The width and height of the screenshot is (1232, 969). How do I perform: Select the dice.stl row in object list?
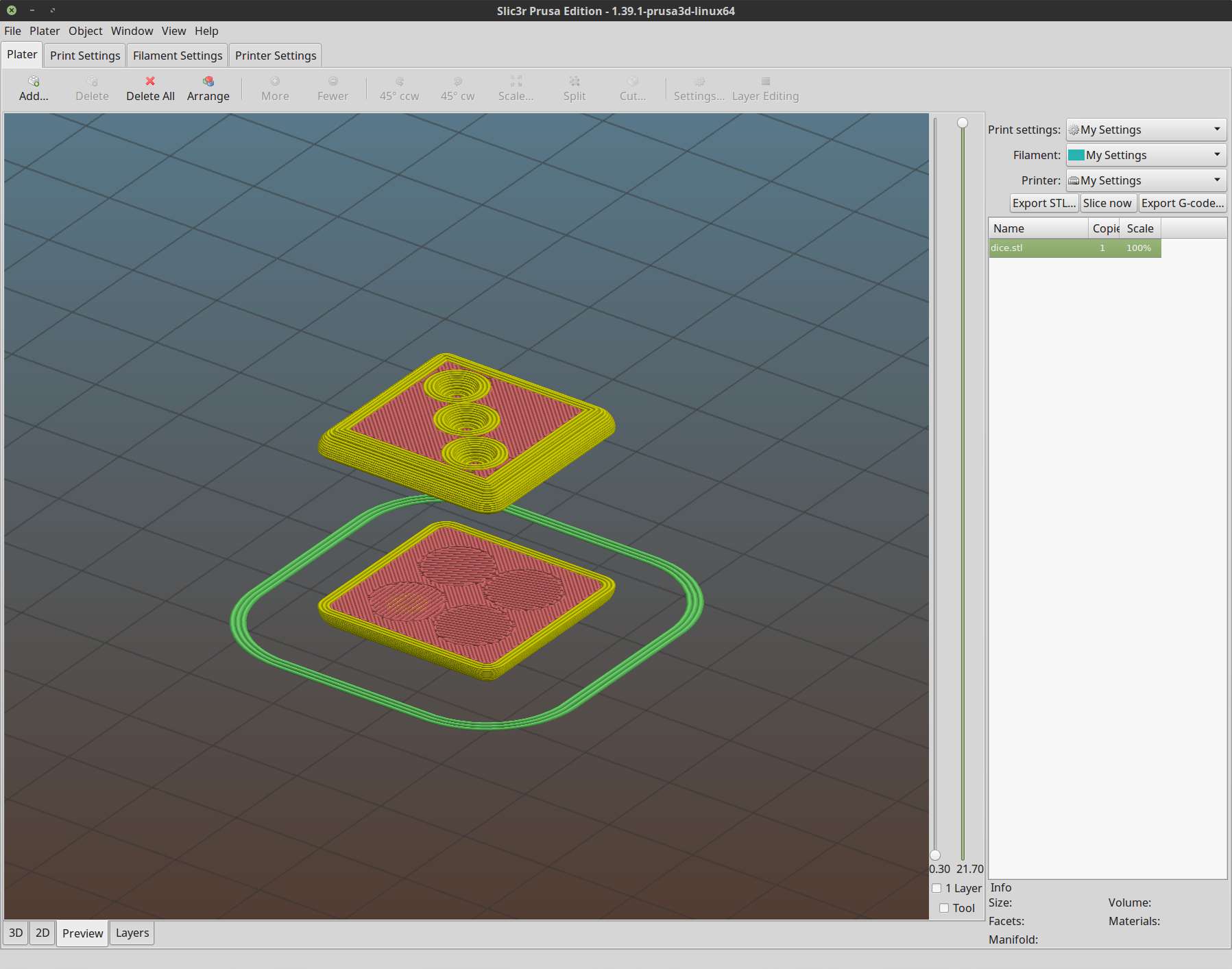point(1074,248)
